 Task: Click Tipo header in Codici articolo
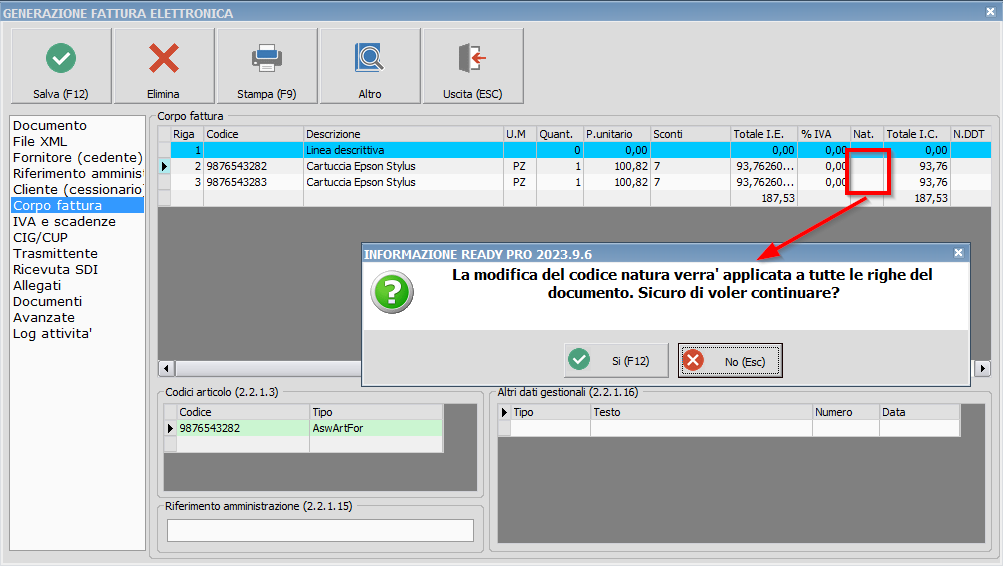click(376, 412)
